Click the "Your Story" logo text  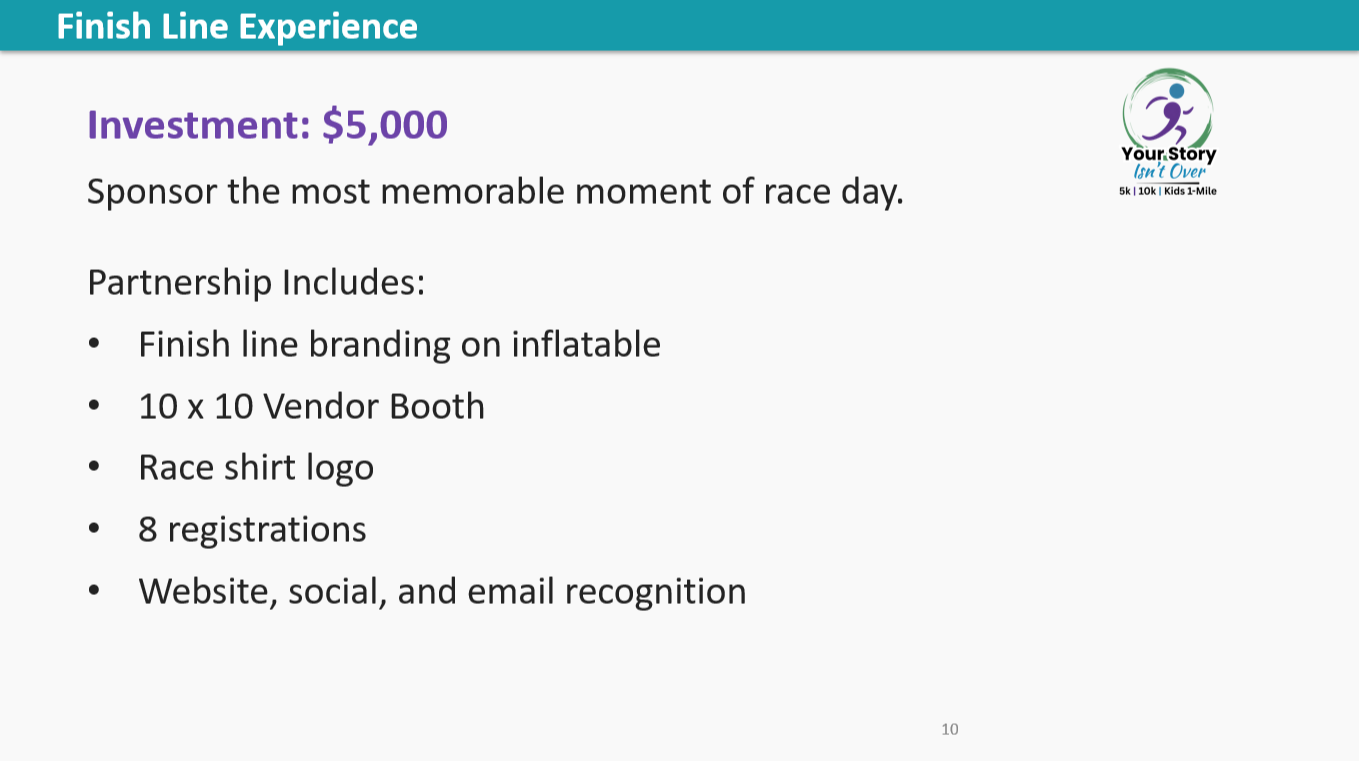[x=1168, y=154]
